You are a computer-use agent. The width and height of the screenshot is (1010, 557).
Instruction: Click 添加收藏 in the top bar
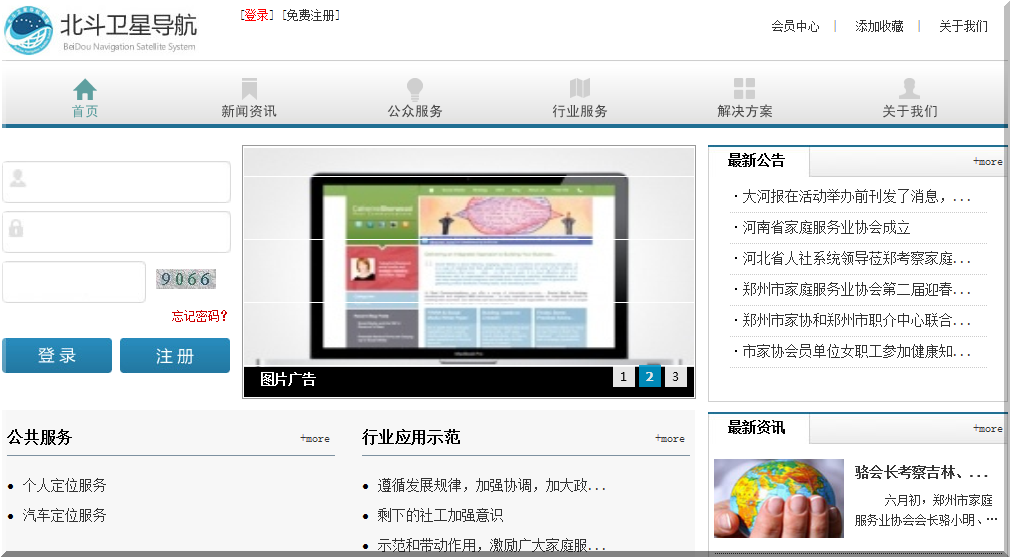[x=879, y=26]
